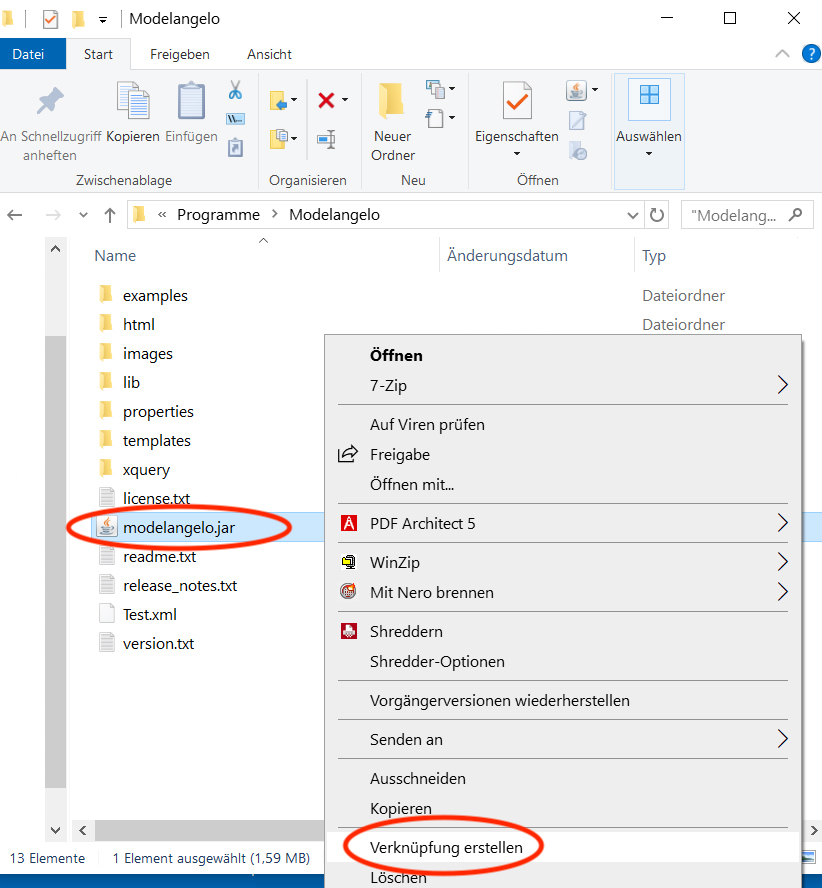Open the address bar history dropdown chevron
The height and width of the screenshot is (888, 822).
[633, 215]
